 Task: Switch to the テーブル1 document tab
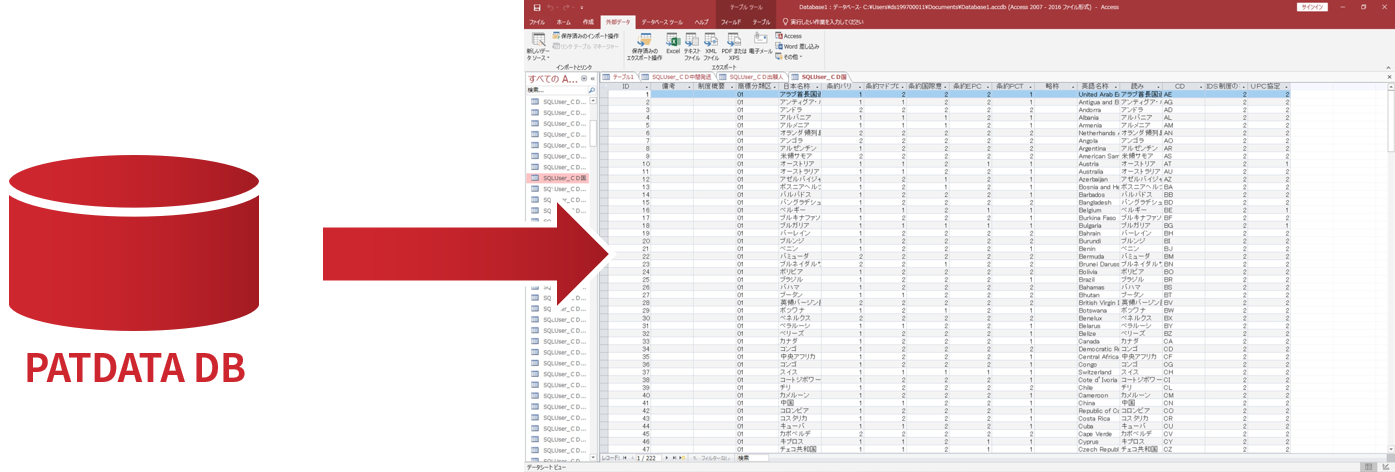[x=619, y=76]
